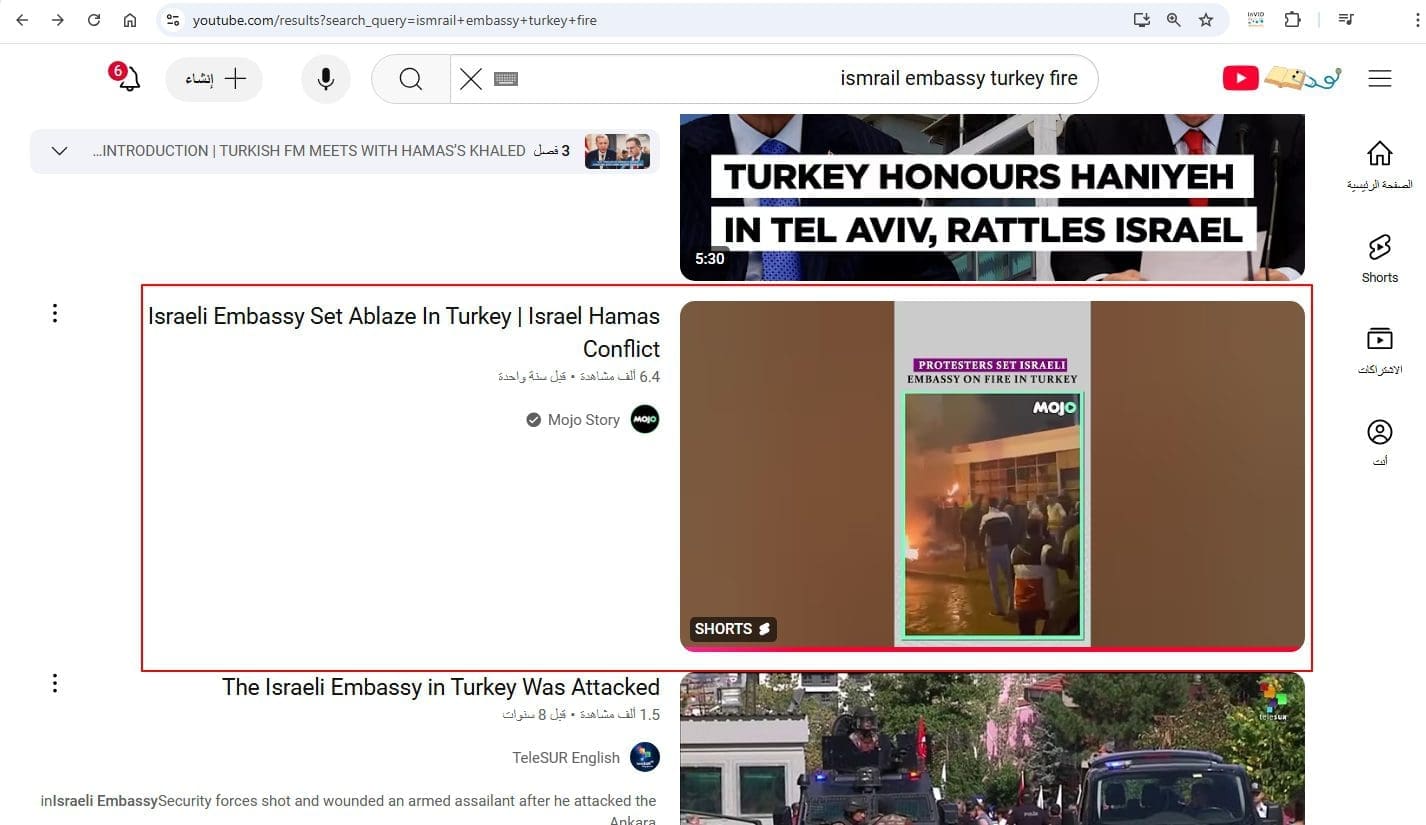Open the browser extensions puzzle icon
Image resolution: width=1426 pixels, height=825 pixels.
(x=1292, y=20)
